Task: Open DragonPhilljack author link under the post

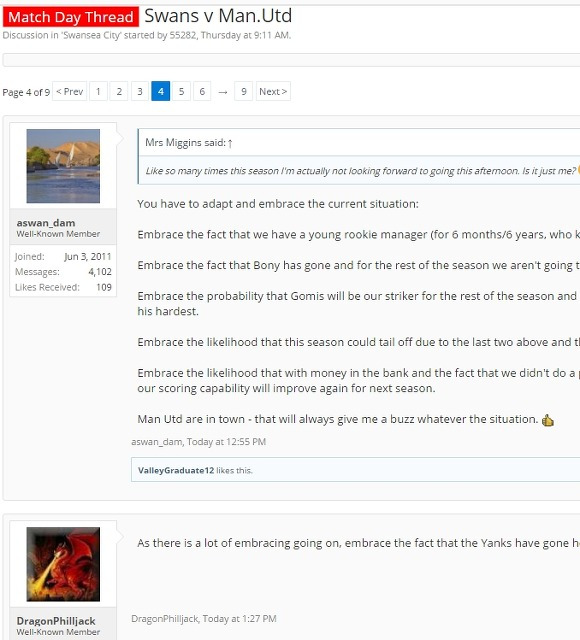Action: [x=164, y=619]
